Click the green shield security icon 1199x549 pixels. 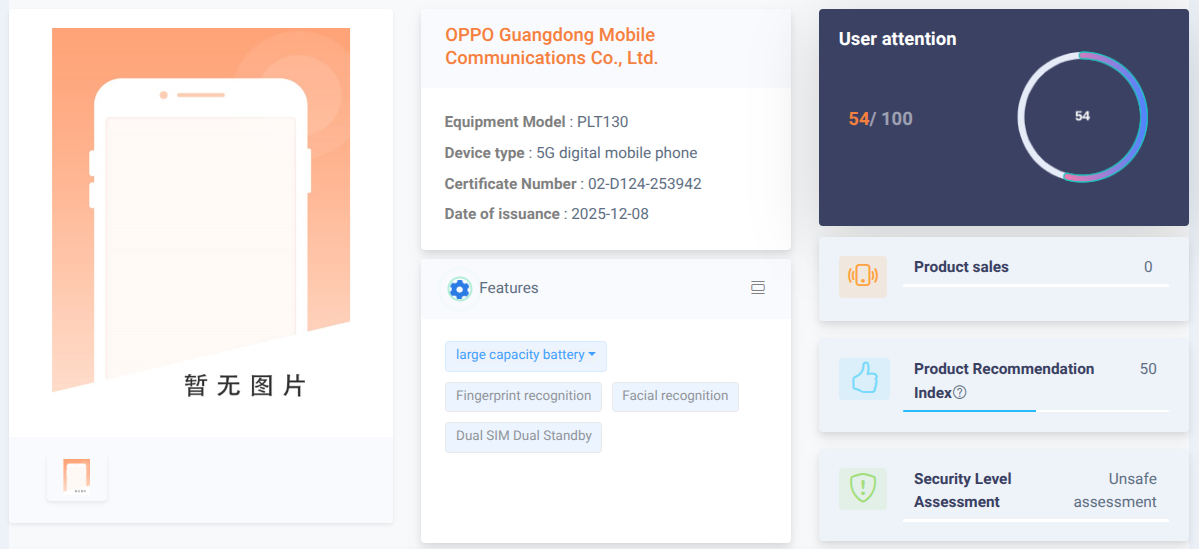coord(862,489)
